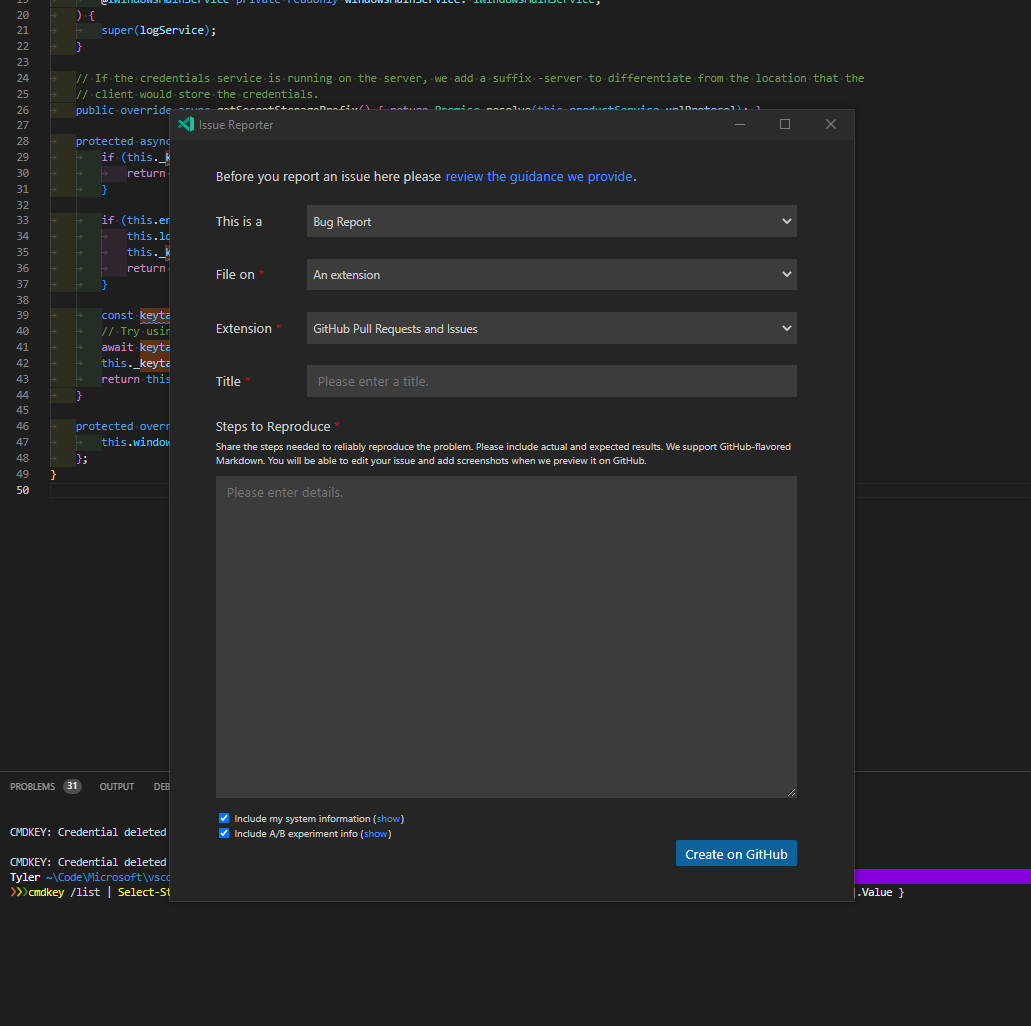Screen dimensions: 1031x1026
Task: Open the "File on" dropdown showing An extension
Action: [x=551, y=274]
